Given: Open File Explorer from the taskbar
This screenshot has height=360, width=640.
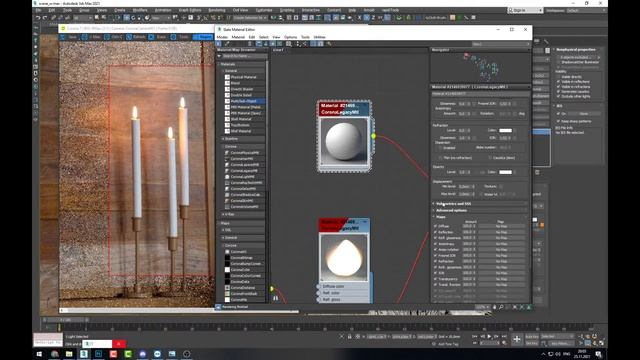Looking at the screenshot, I should tap(69, 354).
